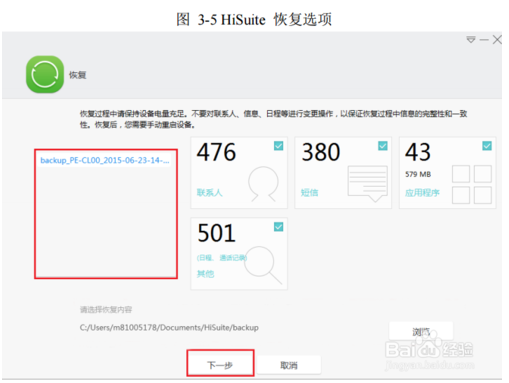Click the 请选择恢复内容 prompt text
This screenshot has width=509, height=383.
(106, 310)
